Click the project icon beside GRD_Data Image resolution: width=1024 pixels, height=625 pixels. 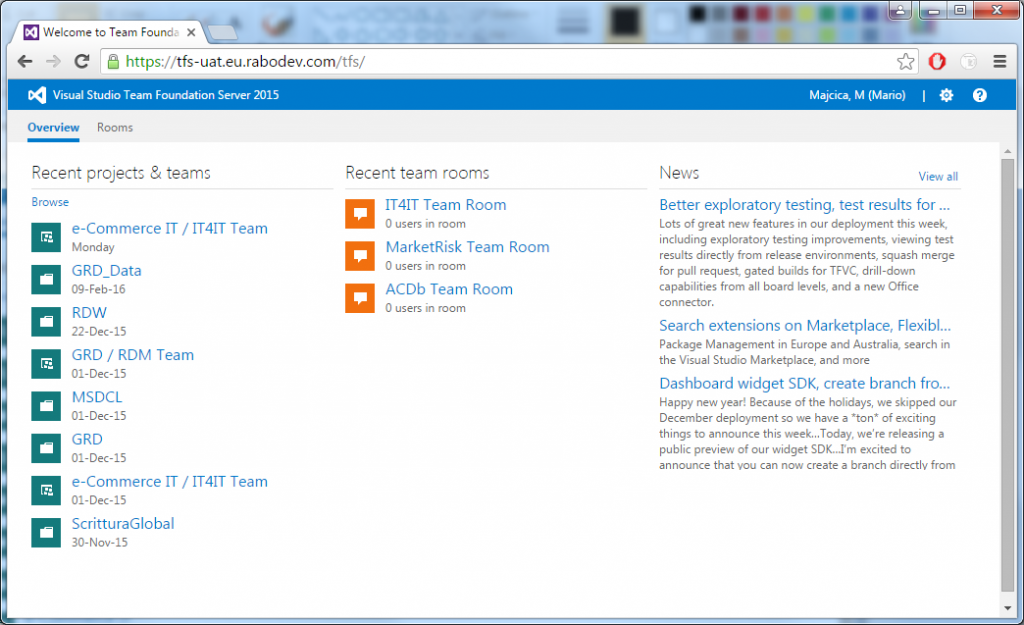tap(46, 280)
